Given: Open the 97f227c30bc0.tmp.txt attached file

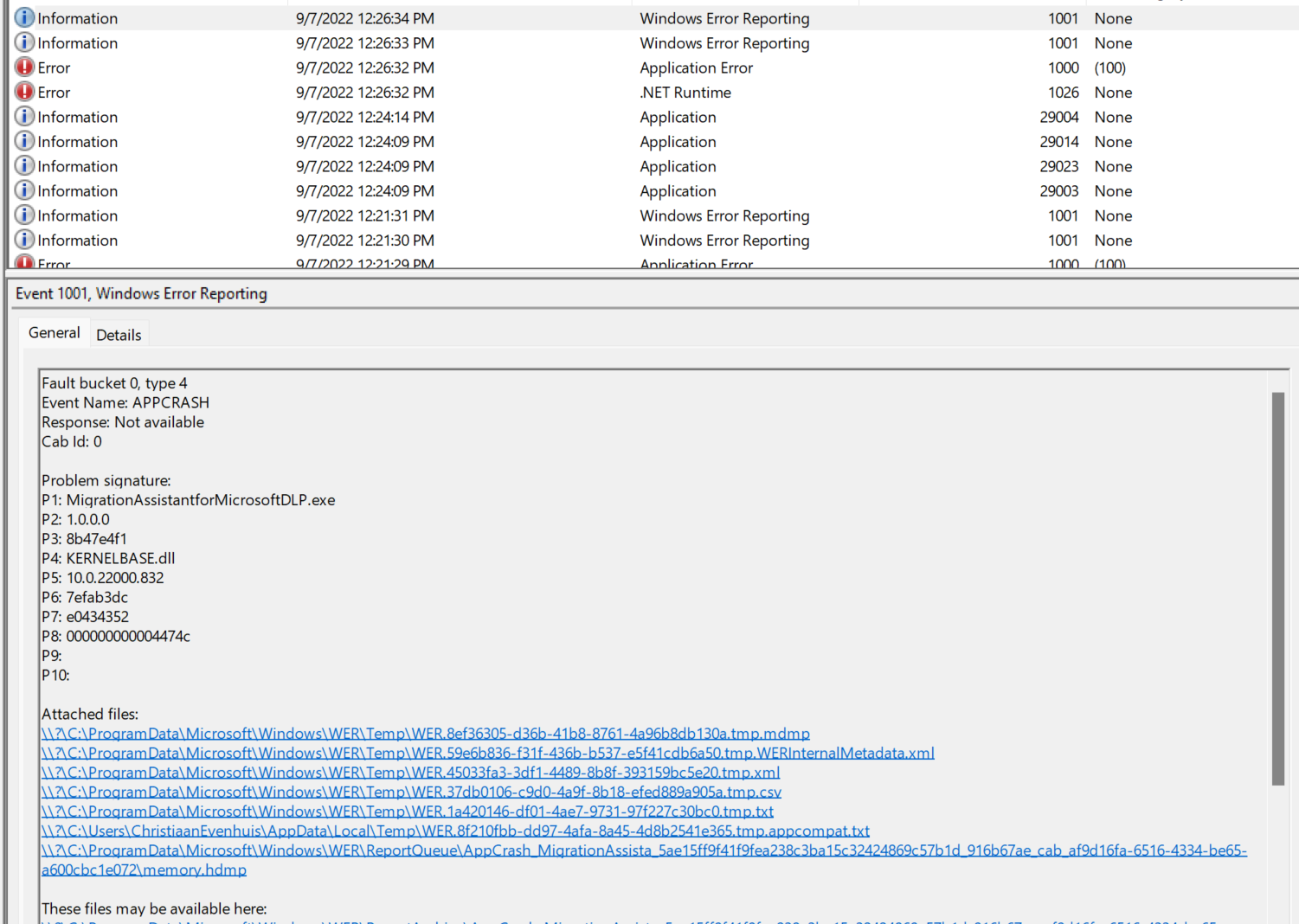Looking at the screenshot, I should click(x=407, y=811).
